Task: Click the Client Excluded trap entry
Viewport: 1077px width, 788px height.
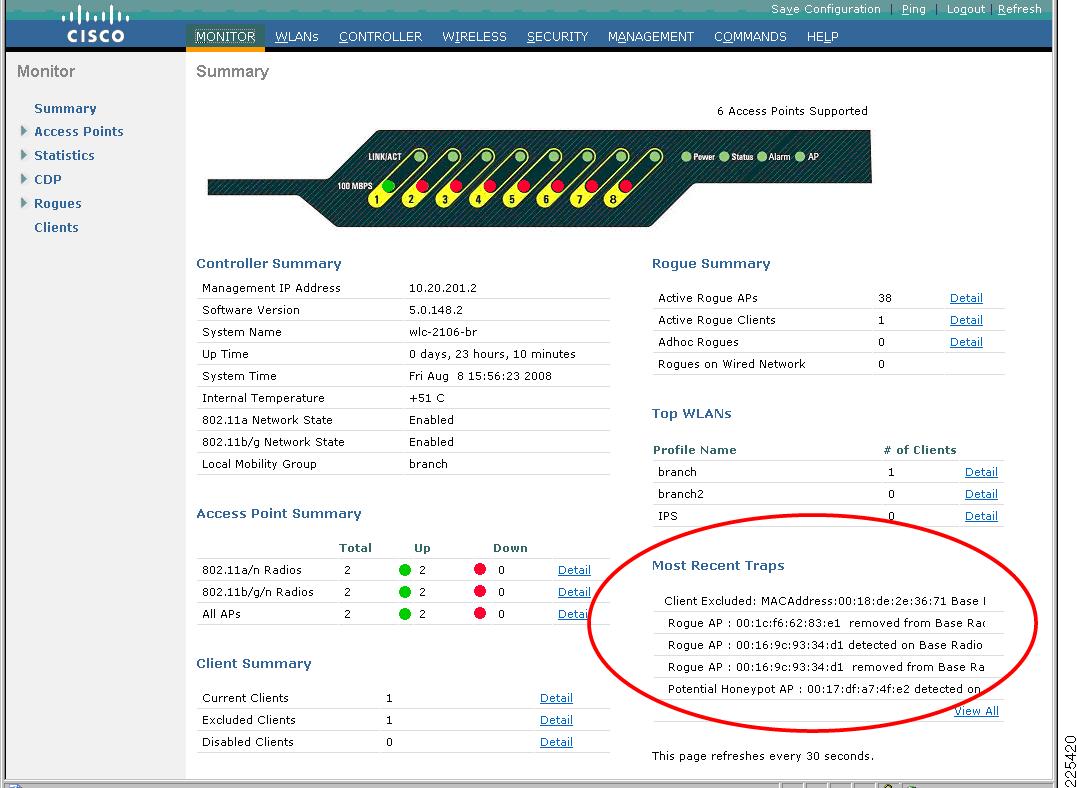Action: tap(824, 601)
